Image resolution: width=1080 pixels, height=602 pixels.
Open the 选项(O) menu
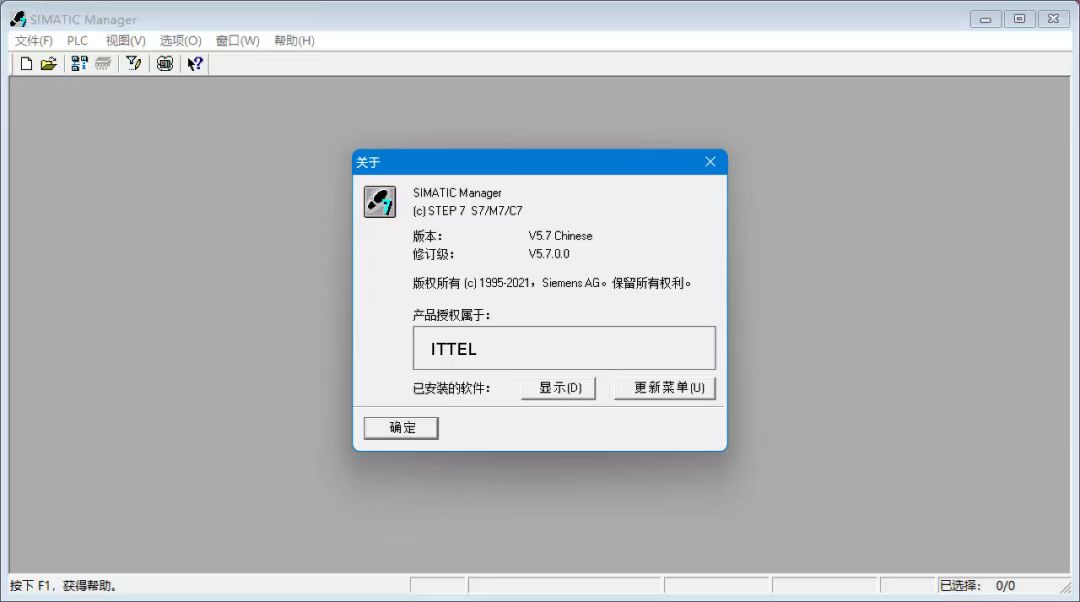[180, 41]
